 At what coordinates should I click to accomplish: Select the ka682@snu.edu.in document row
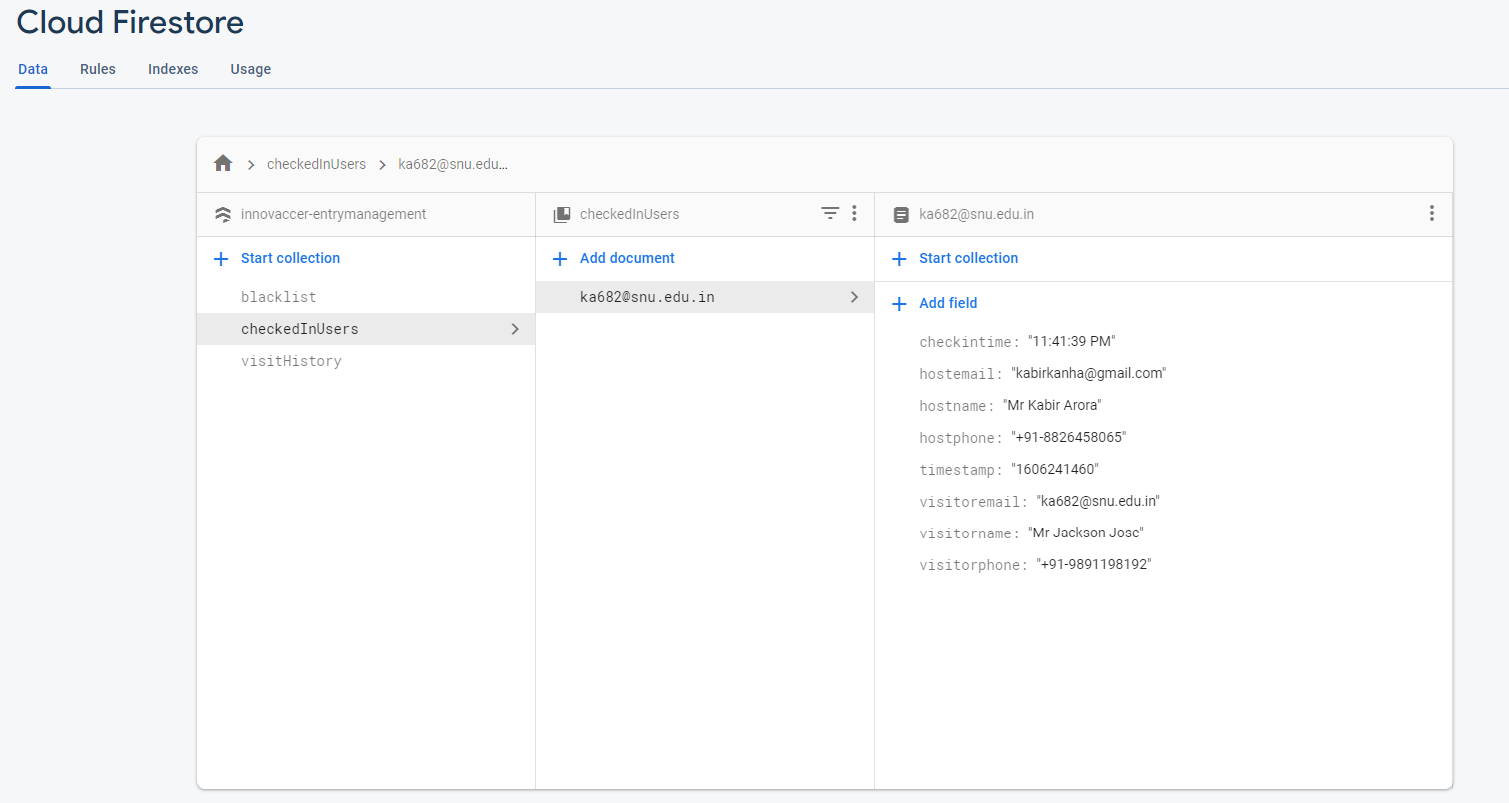point(705,297)
